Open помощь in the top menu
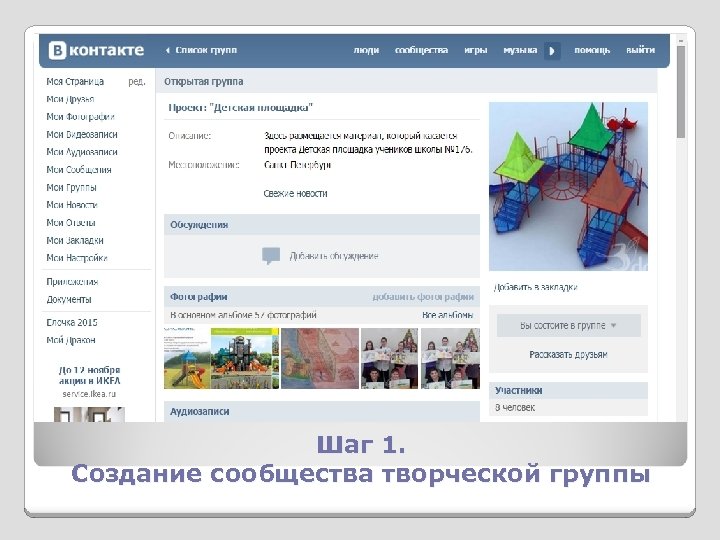Screen dimensions: 720x540 [592, 50]
